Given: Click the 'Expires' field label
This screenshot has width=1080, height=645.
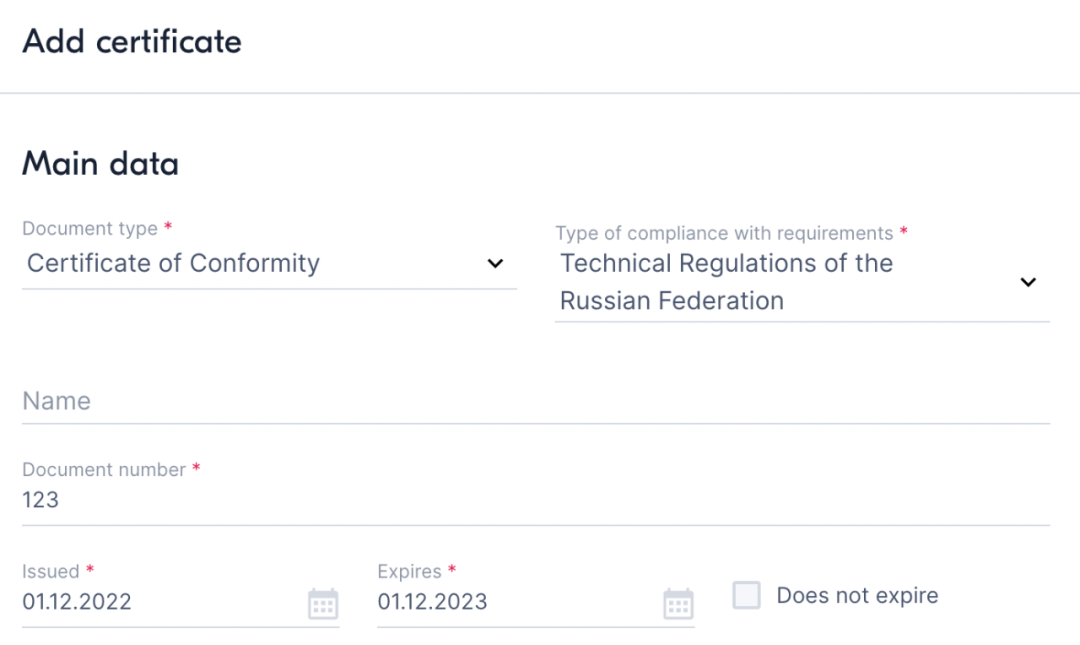Looking at the screenshot, I should point(409,572).
